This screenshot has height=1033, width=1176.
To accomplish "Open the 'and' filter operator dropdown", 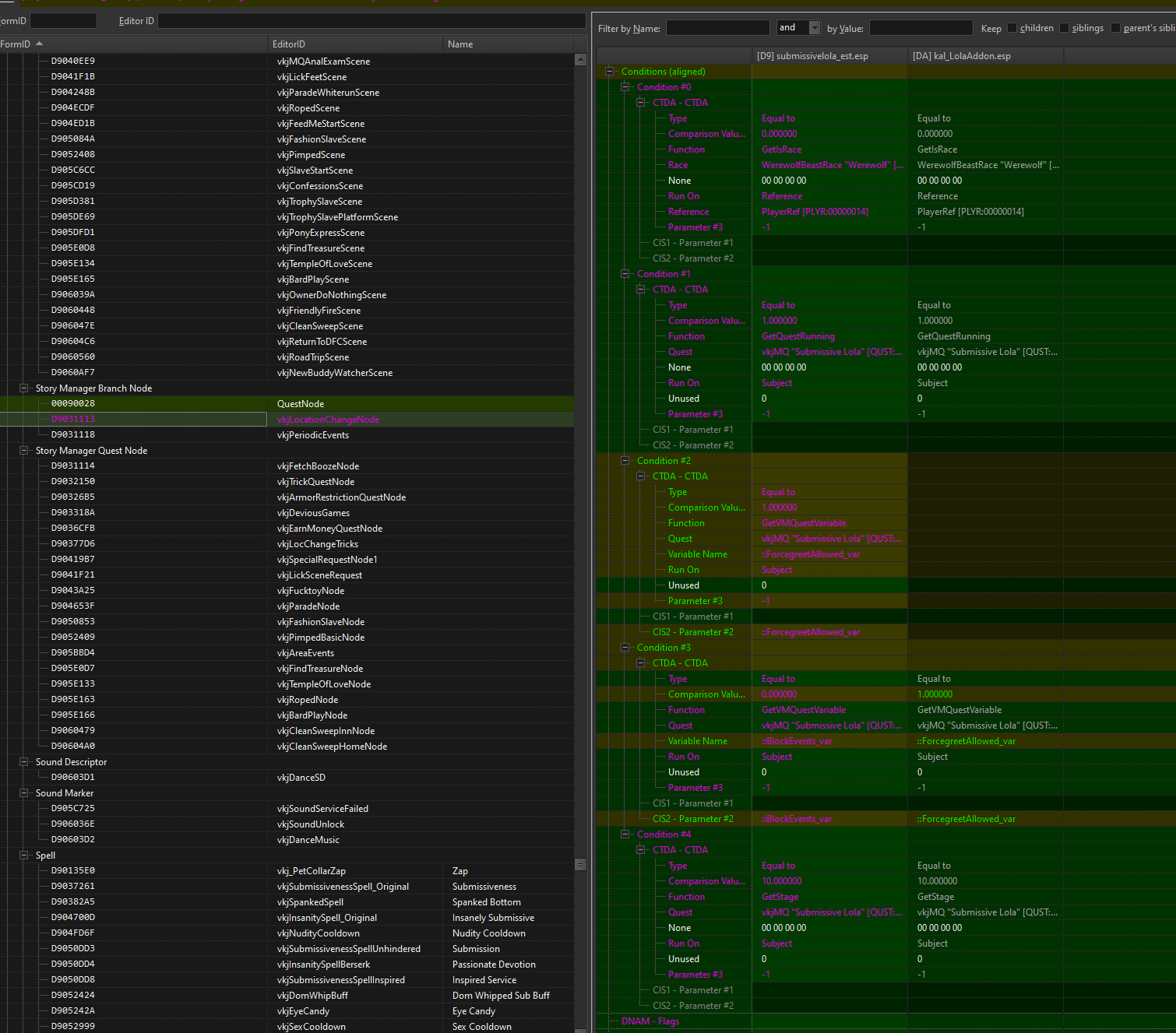I will [x=815, y=28].
